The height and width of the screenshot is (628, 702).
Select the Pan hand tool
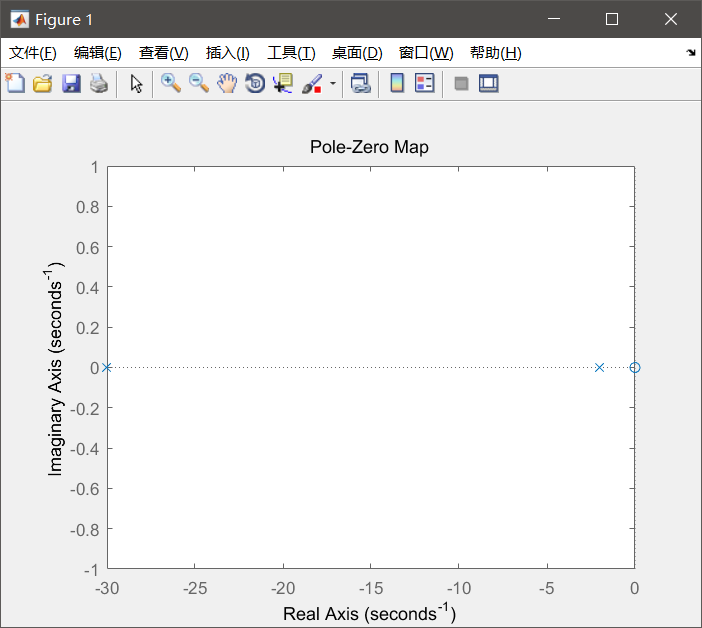click(x=227, y=83)
